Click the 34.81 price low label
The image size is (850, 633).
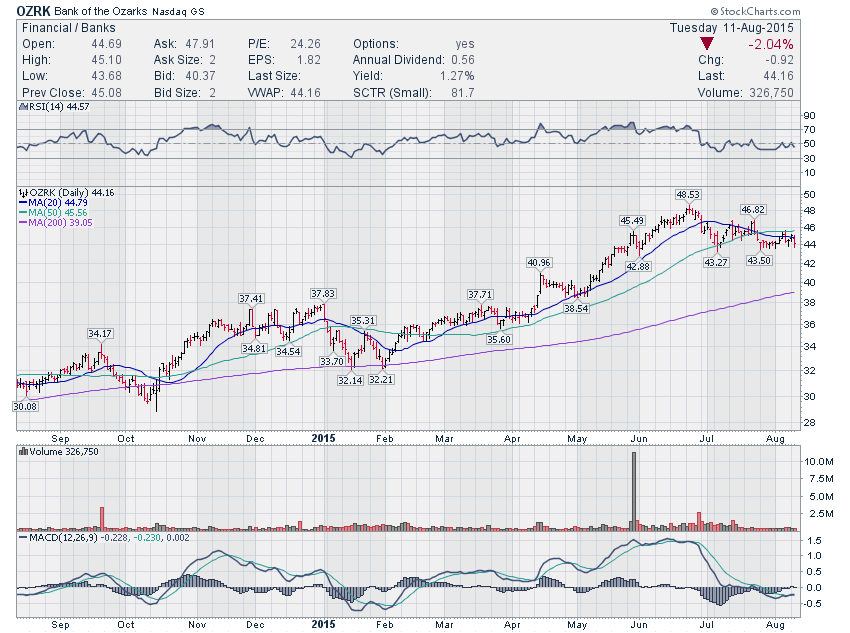tap(254, 348)
